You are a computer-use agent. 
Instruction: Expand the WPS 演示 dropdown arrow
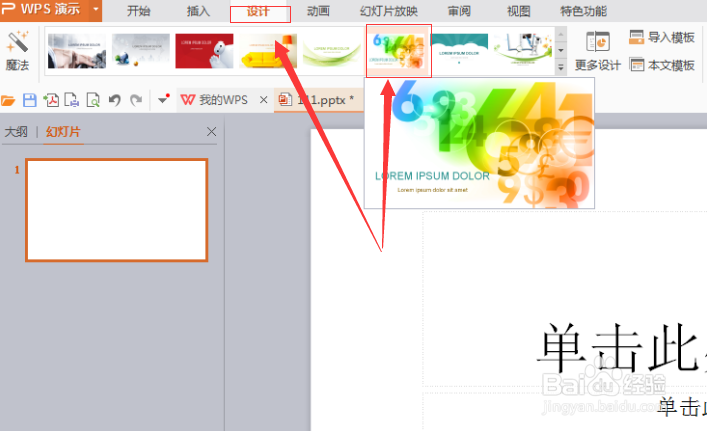pos(96,9)
